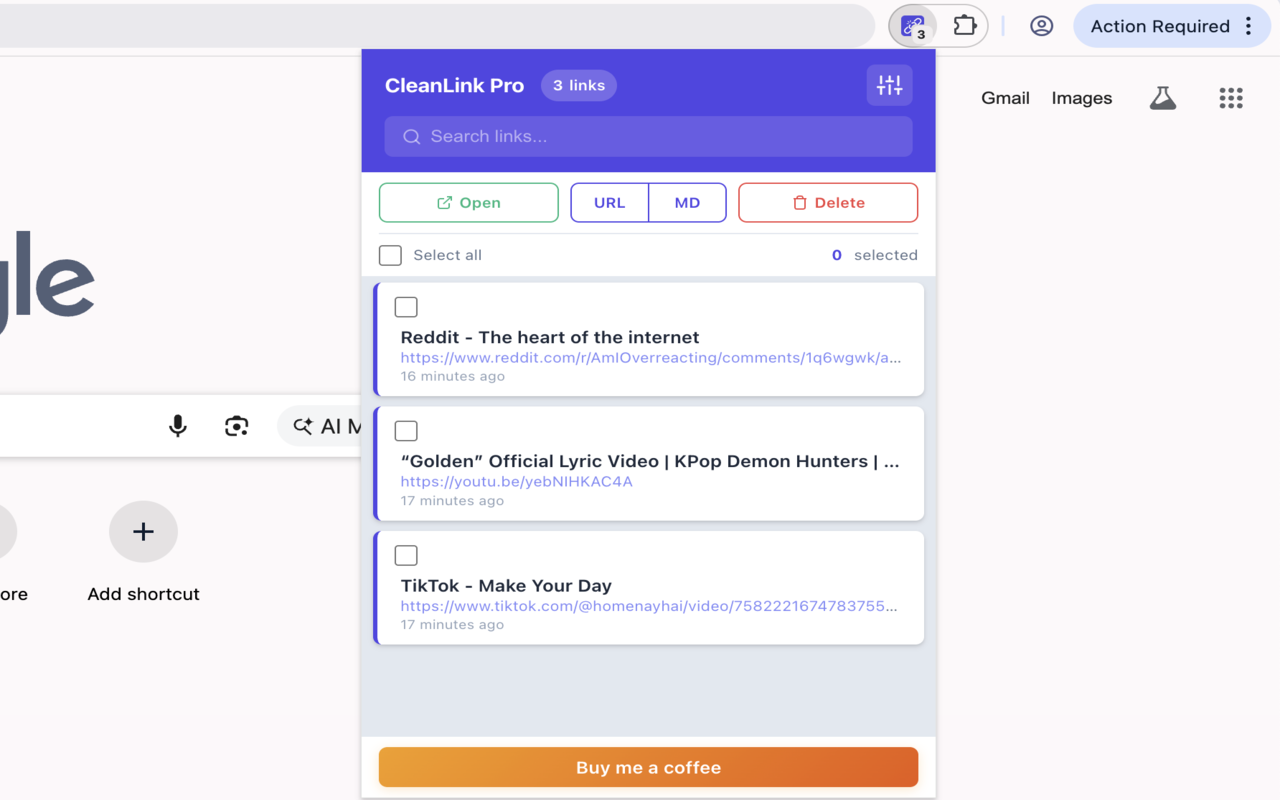The width and height of the screenshot is (1280, 800).
Task: Open CleanLink Pro's filter settings icon
Action: tap(889, 85)
